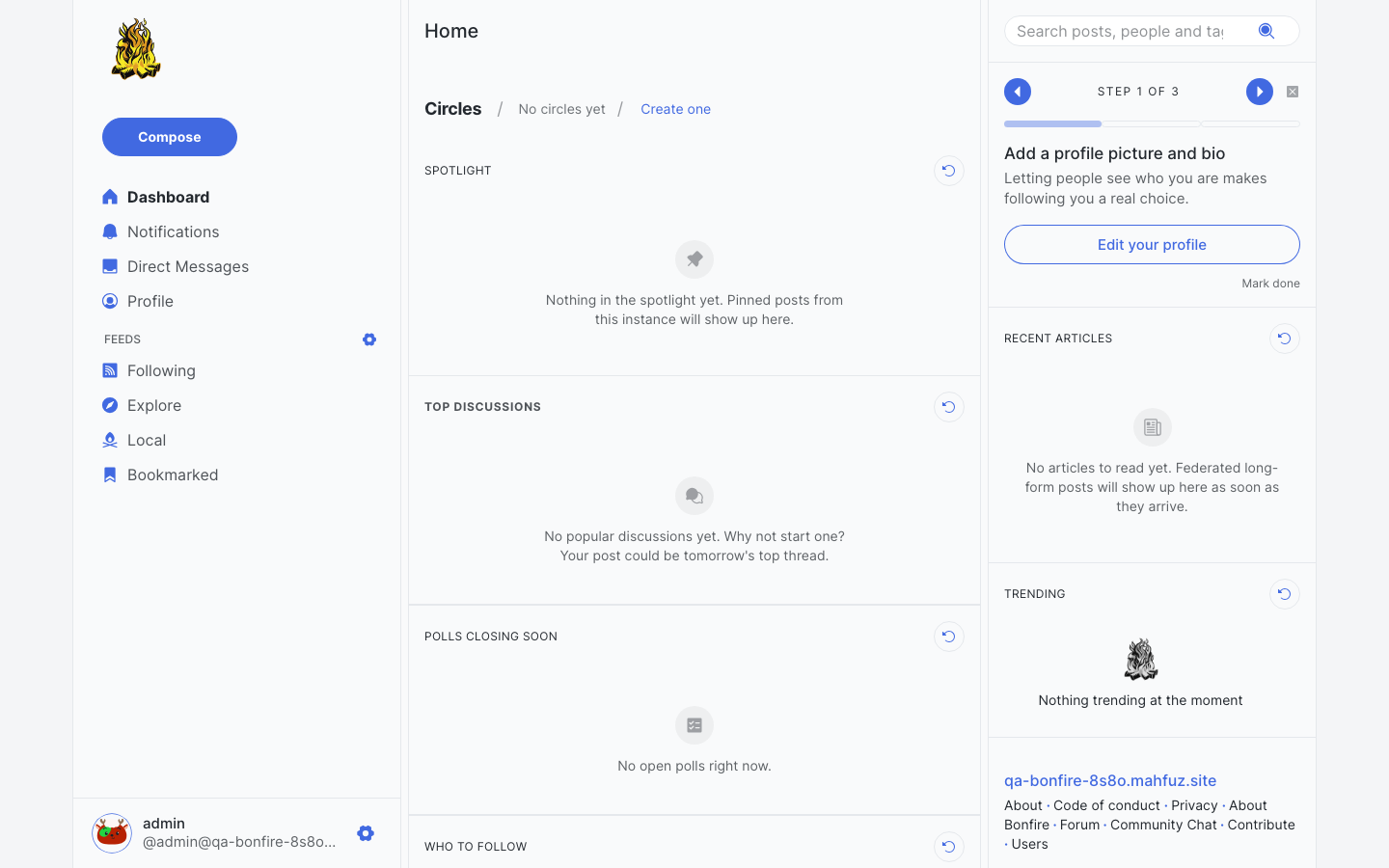Screen dimensions: 1389x868
Task: Go to previous onboarding step
Action: [1018, 92]
